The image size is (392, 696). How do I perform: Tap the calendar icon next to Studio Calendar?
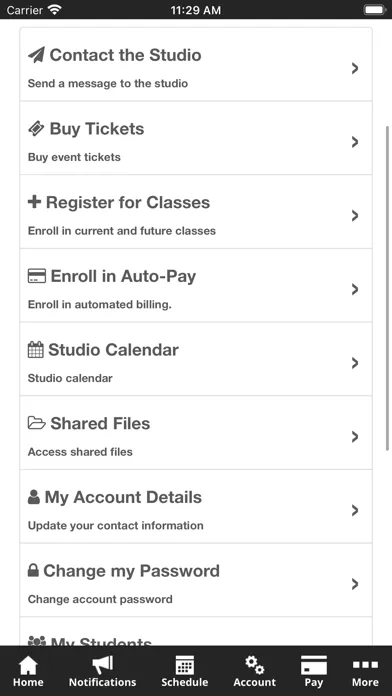36,350
